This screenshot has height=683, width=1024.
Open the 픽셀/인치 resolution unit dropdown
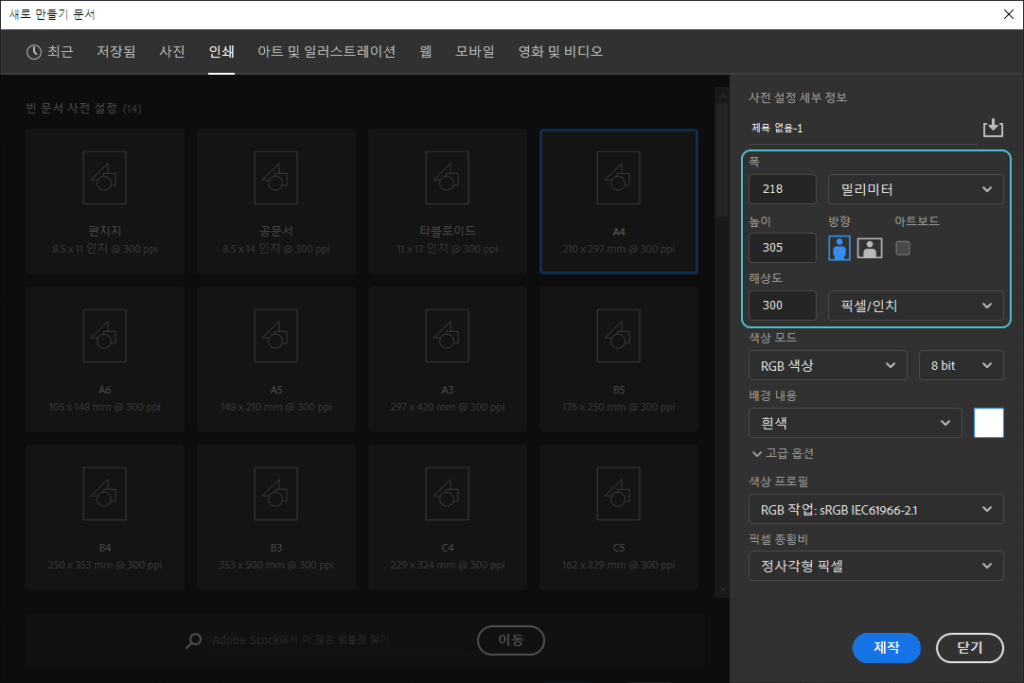click(x=915, y=306)
